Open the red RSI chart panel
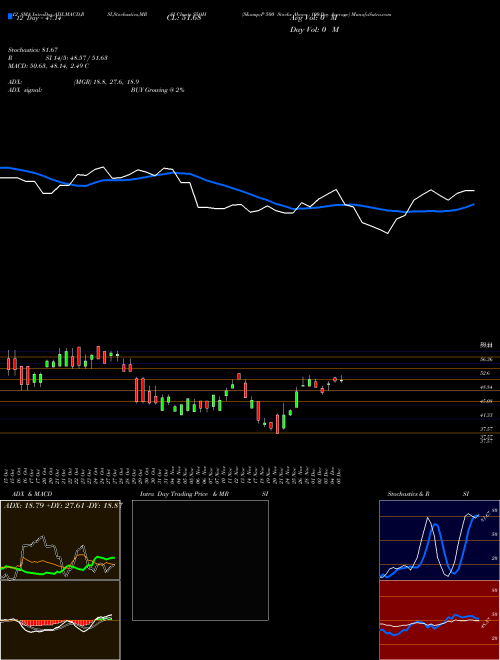The image size is (500, 660). (439, 620)
